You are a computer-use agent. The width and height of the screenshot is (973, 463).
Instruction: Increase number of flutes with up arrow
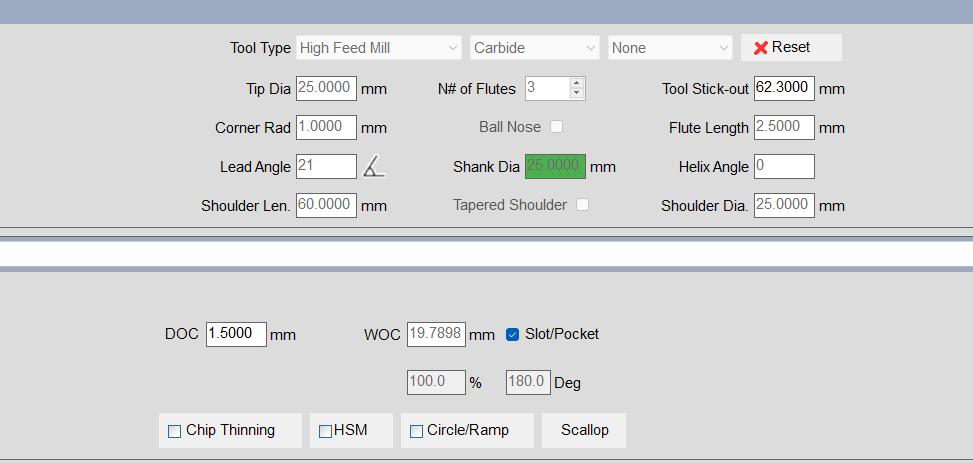[576, 83]
